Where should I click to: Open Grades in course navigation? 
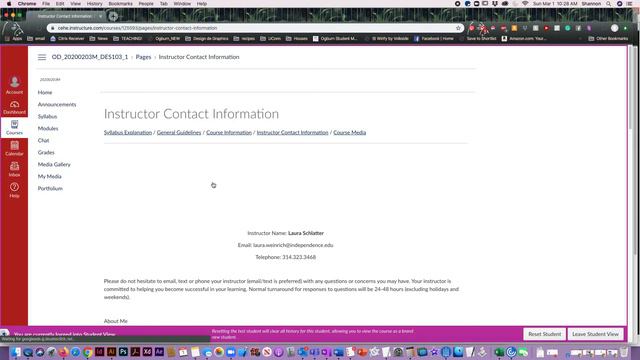click(x=46, y=152)
